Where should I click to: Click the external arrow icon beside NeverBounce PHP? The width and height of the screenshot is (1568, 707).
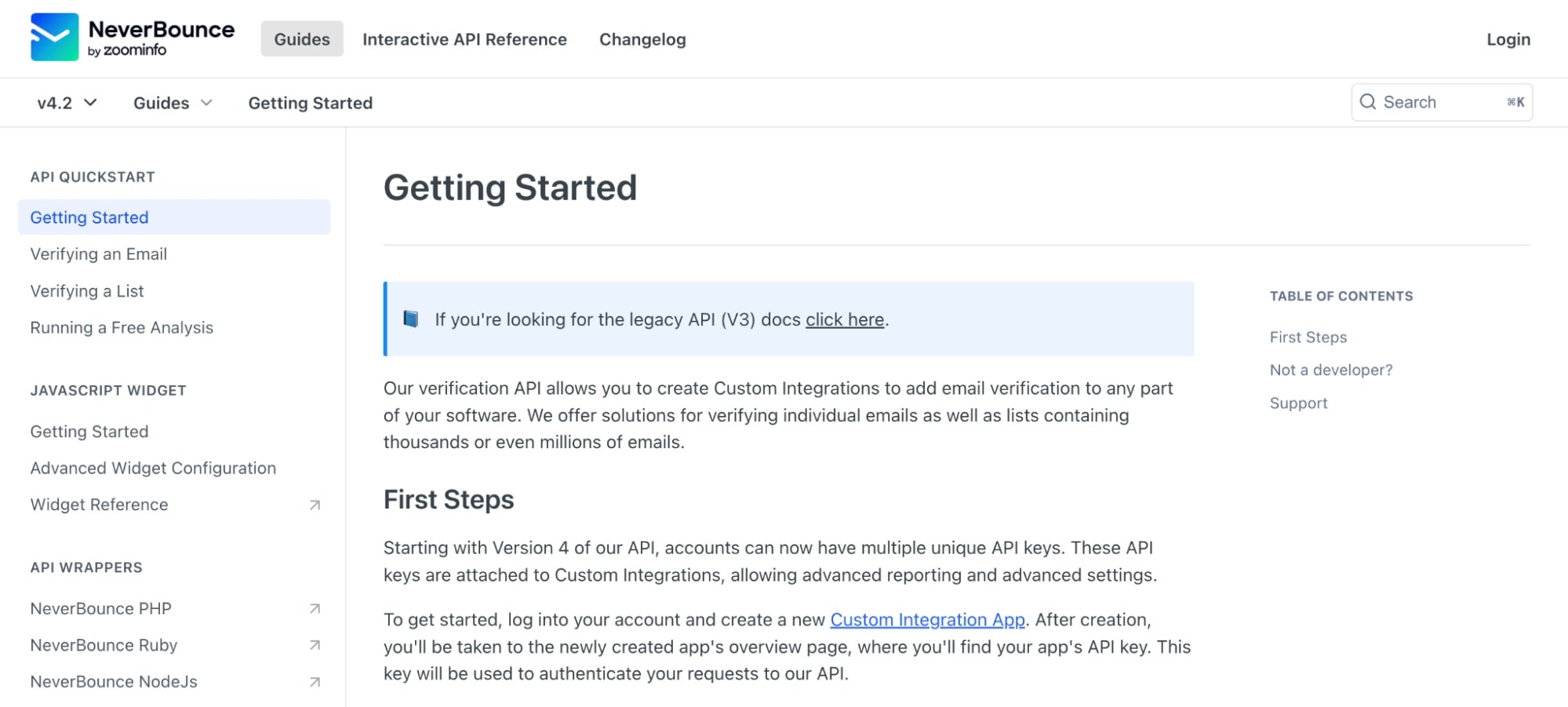pyautogui.click(x=315, y=609)
